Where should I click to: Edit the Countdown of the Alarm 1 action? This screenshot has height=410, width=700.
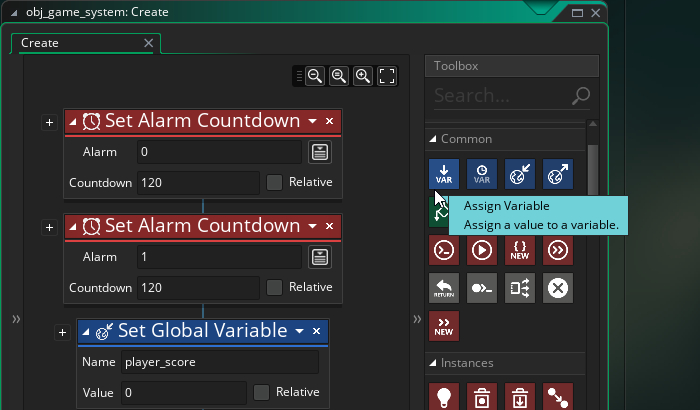tap(198, 288)
